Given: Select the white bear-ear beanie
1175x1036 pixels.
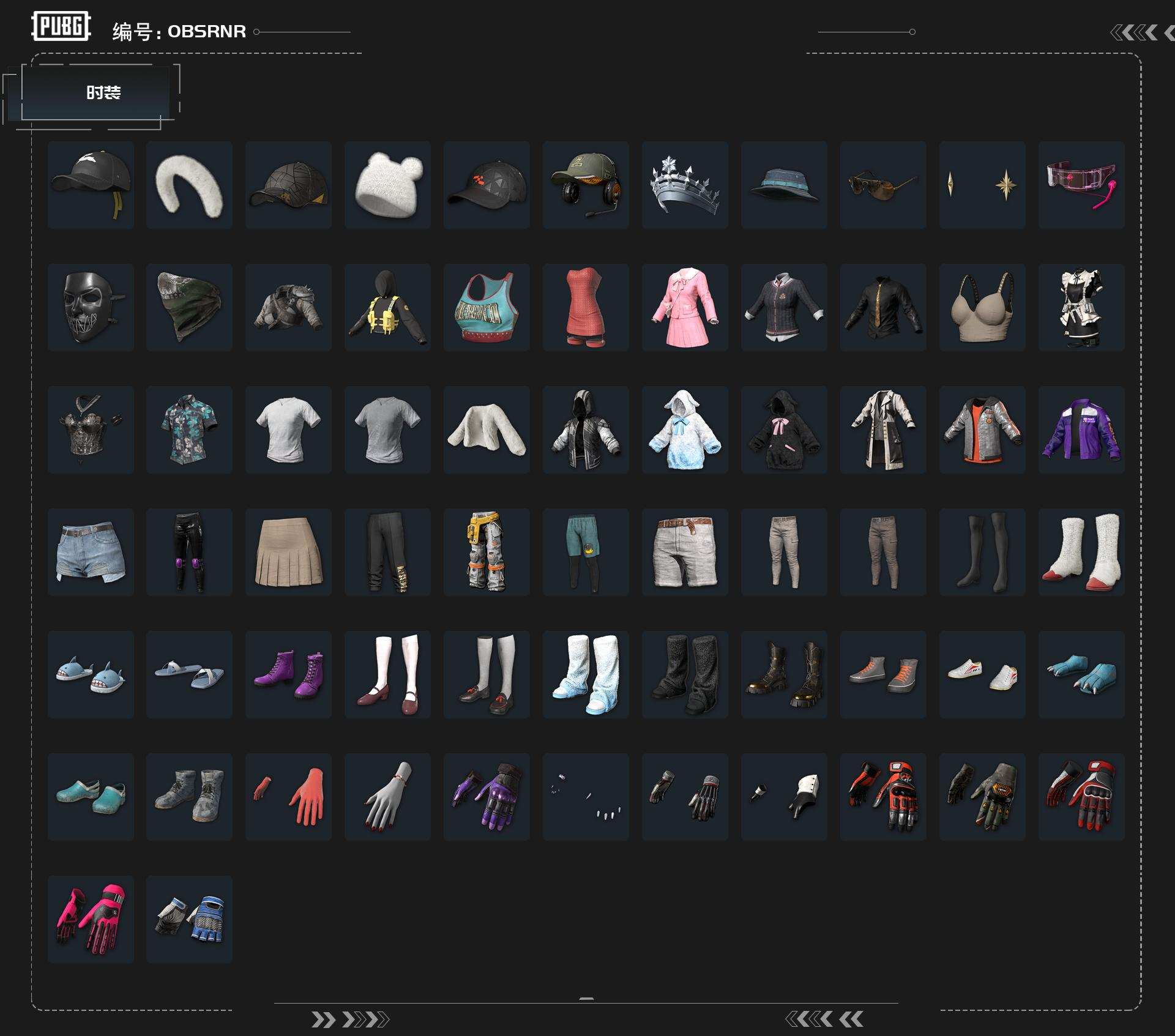Looking at the screenshot, I should click(387, 185).
